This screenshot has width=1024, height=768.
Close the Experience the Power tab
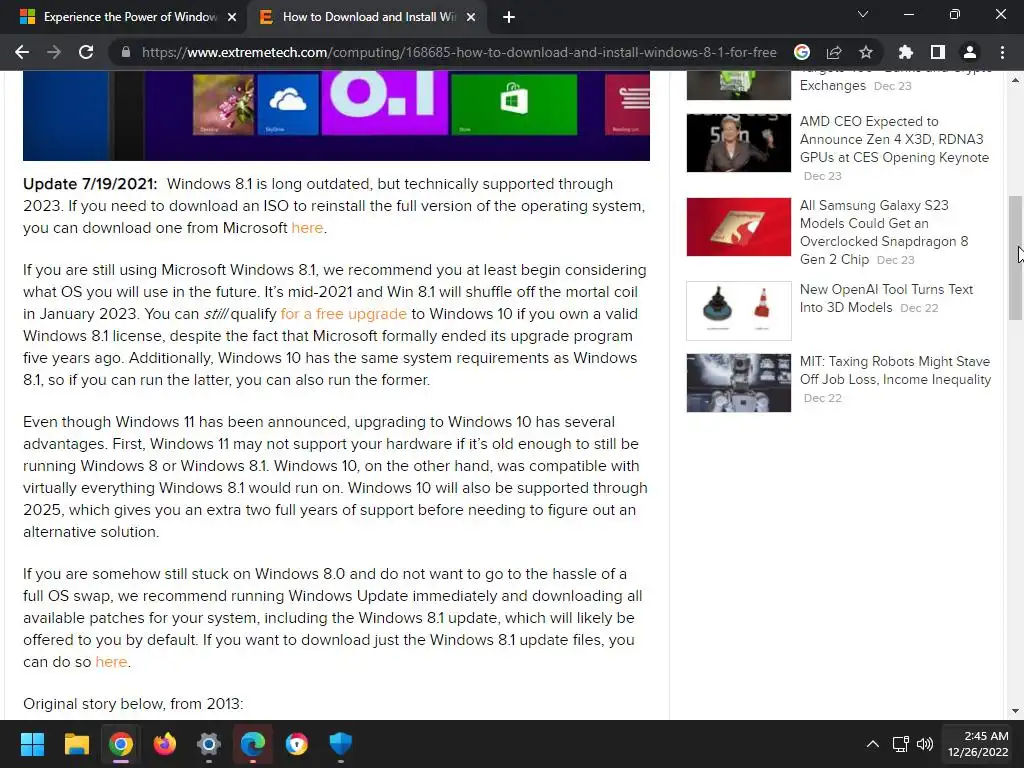click(232, 18)
